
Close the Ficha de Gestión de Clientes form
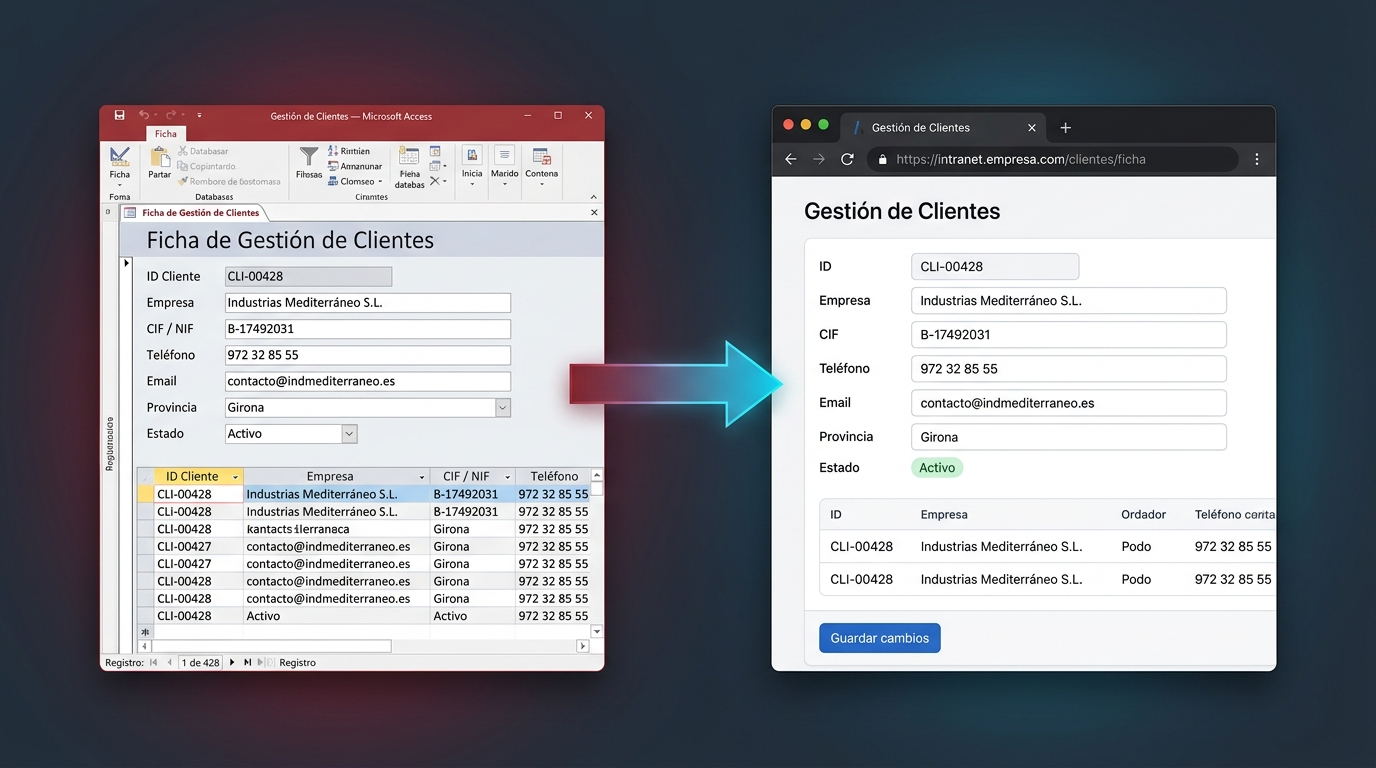[594, 212]
